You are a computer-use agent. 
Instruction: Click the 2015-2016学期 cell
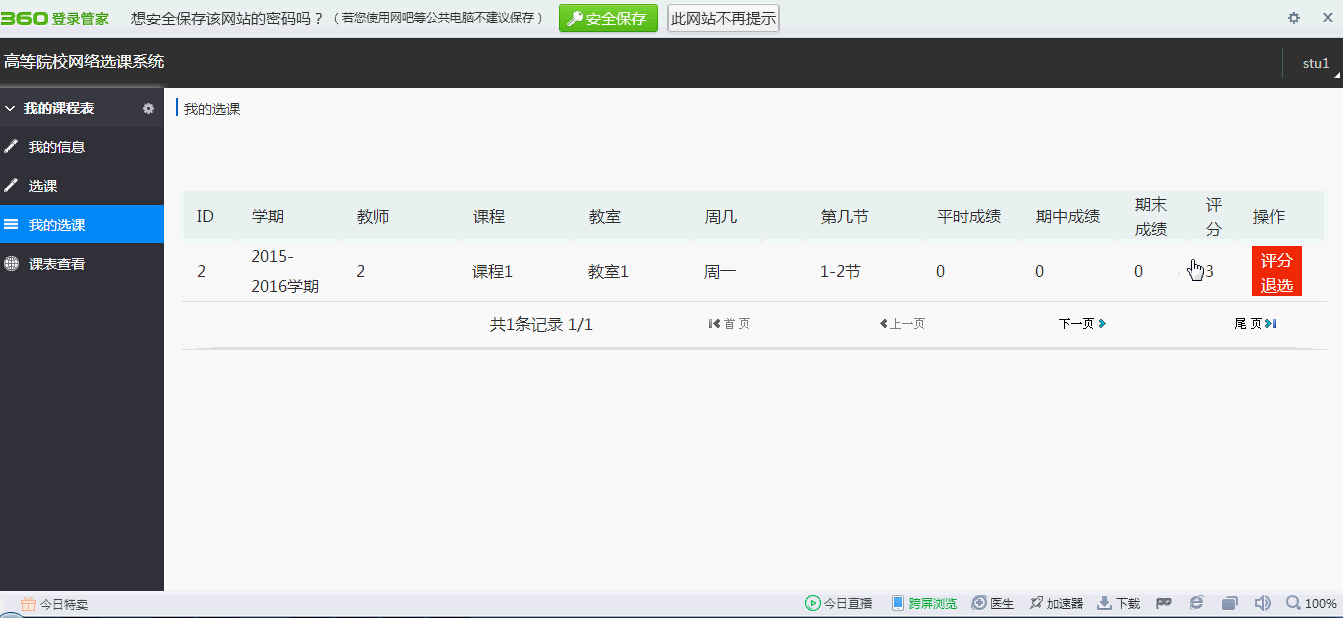(x=285, y=271)
